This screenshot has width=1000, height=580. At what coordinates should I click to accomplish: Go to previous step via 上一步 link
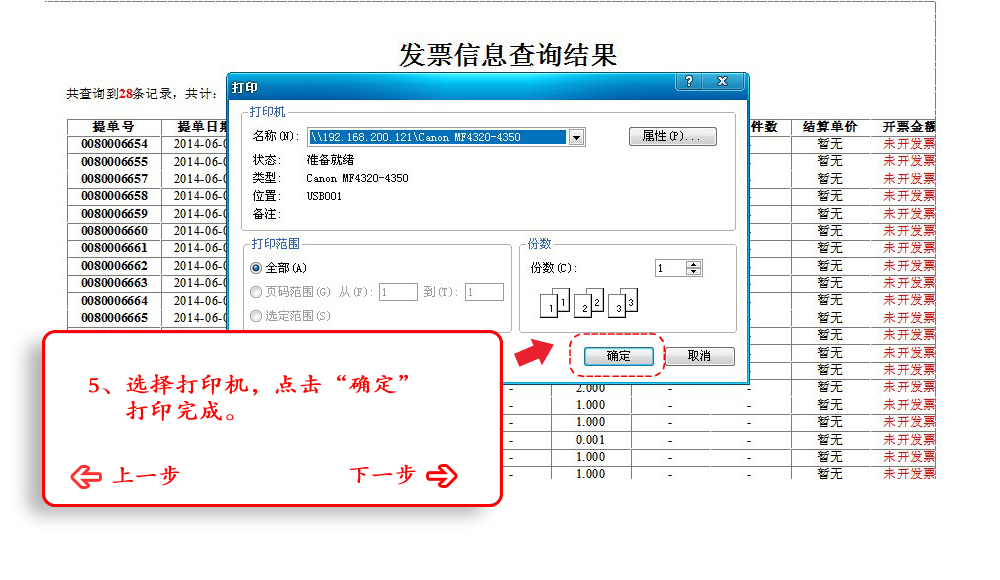tap(145, 476)
